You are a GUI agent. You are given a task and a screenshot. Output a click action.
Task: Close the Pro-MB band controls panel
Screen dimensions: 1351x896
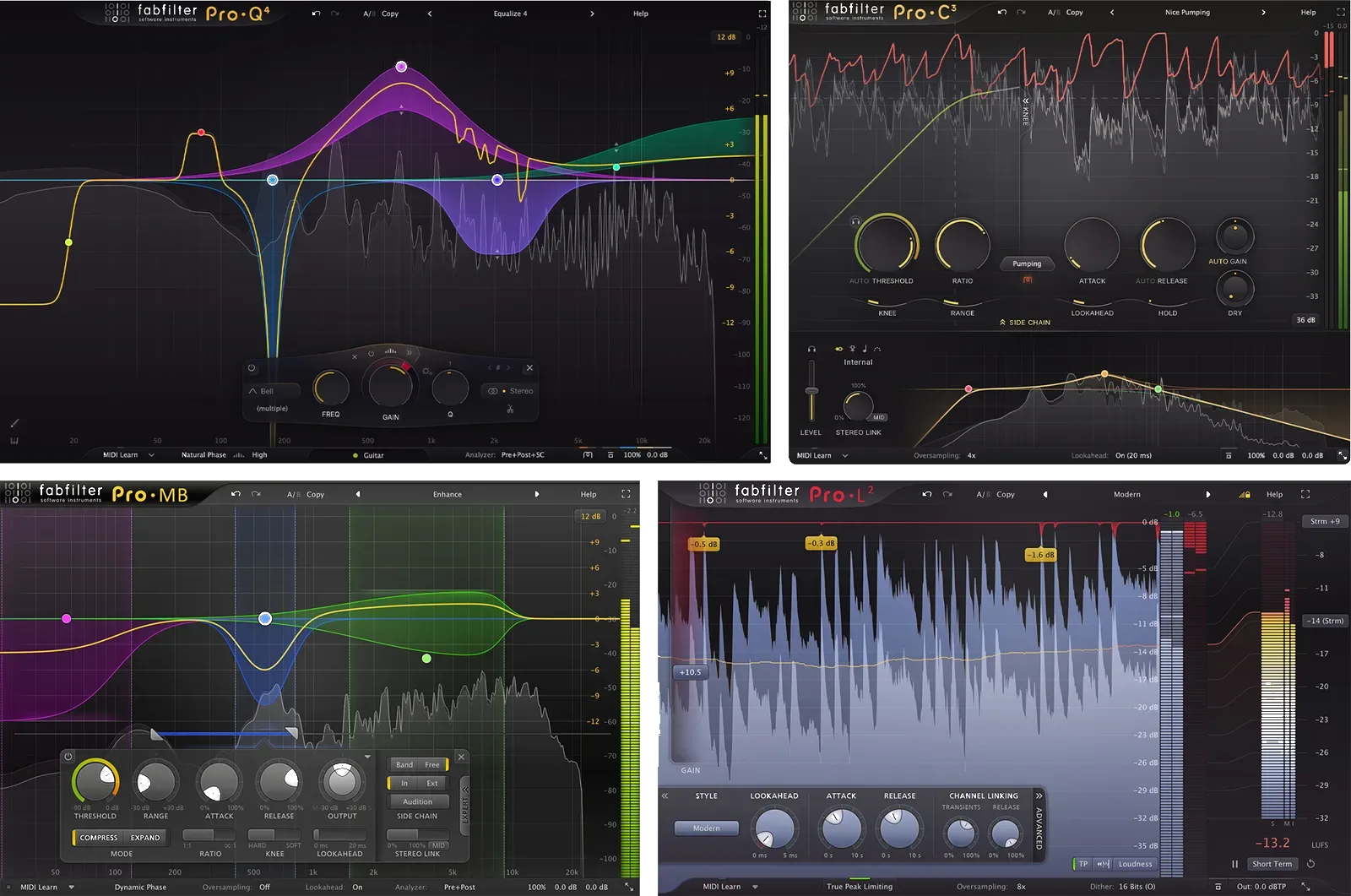point(461,757)
